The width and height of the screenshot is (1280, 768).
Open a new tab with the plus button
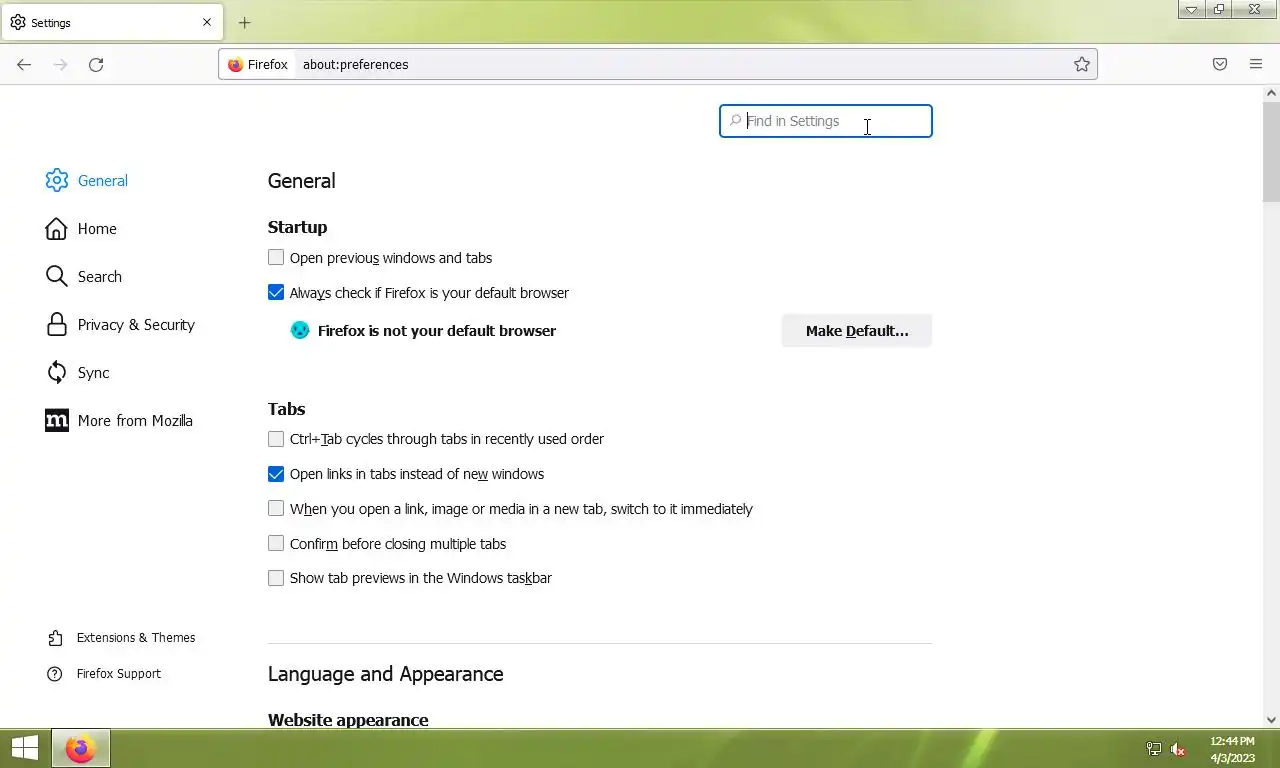pos(244,22)
